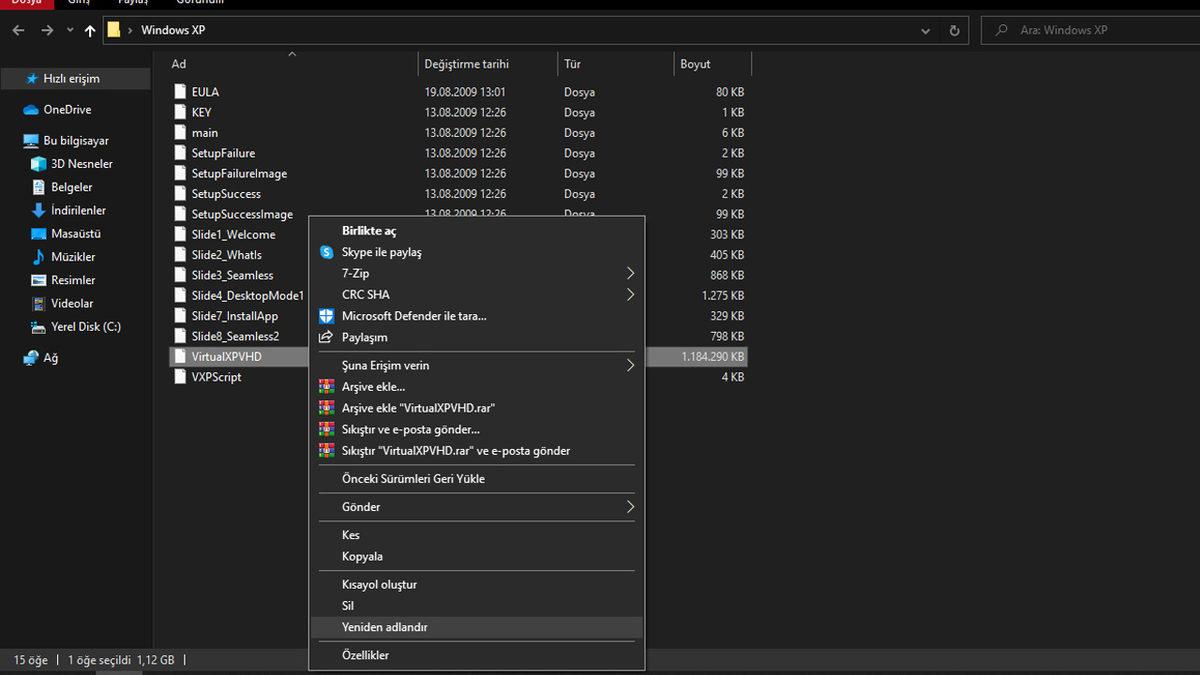Click the WinRAR icon next to 'Arşive ekle...'
The height and width of the screenshot is (675, 1200).
click(326, 386)
